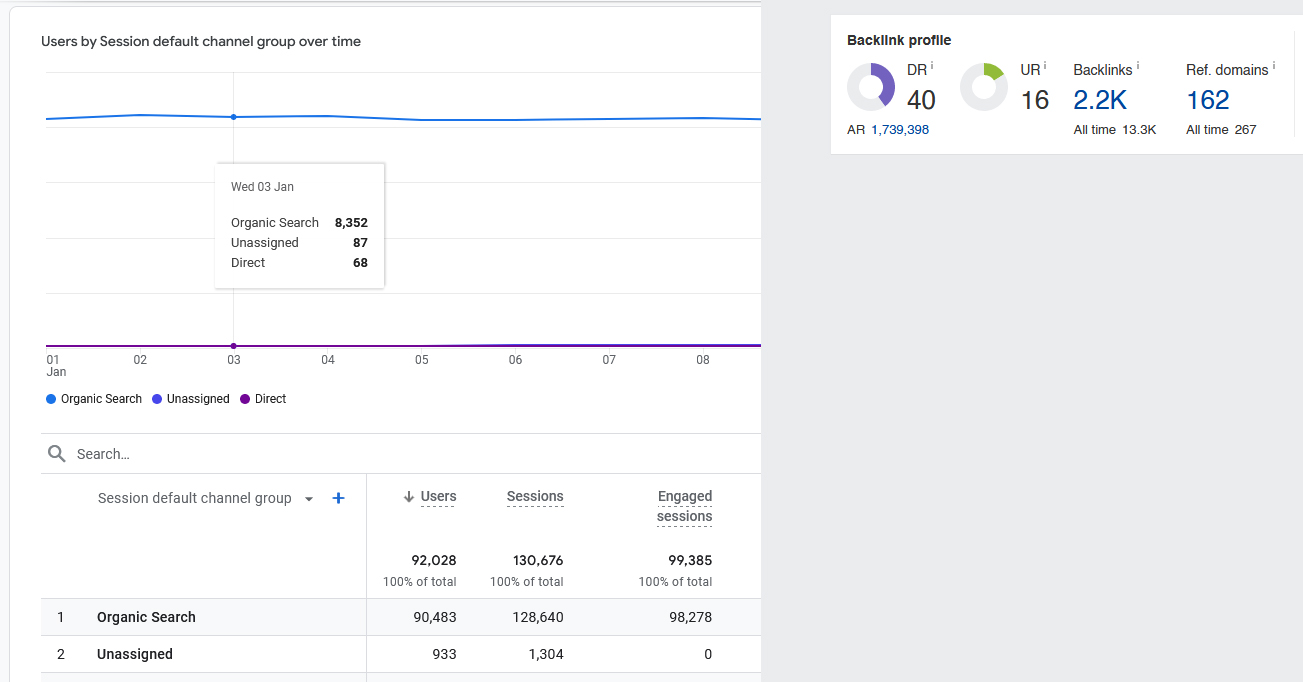
Task: Click the tooltip Organic Search value 8,352
Action: coord(351,223)
